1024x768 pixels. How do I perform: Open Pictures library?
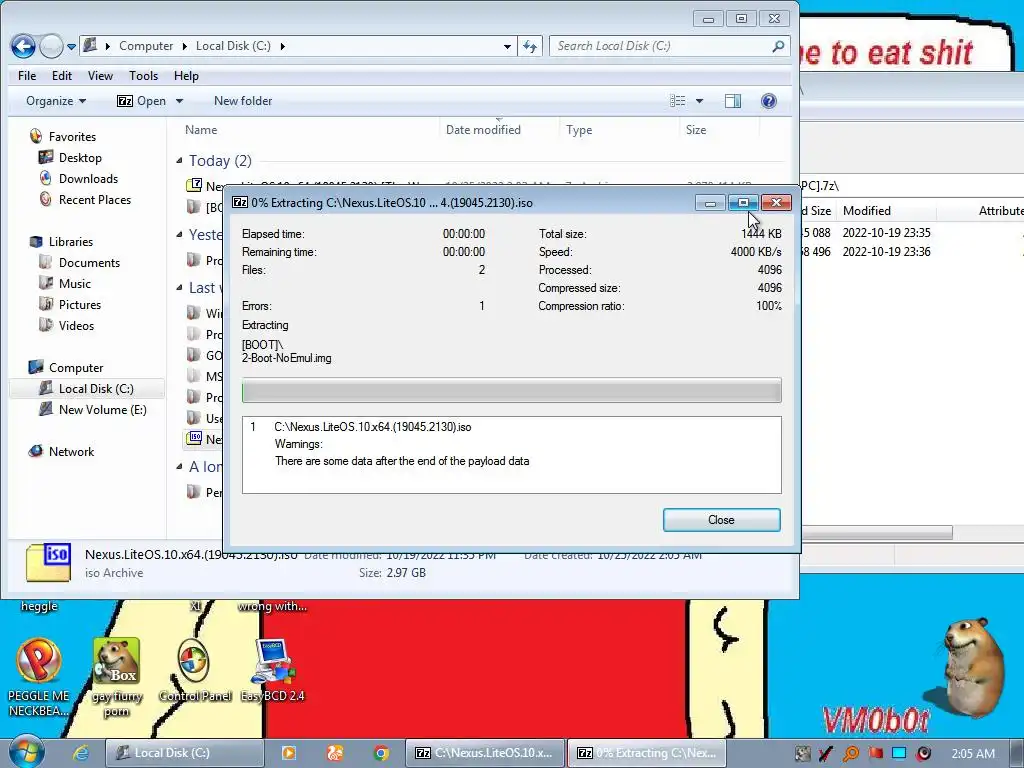[x=80, y=304]
